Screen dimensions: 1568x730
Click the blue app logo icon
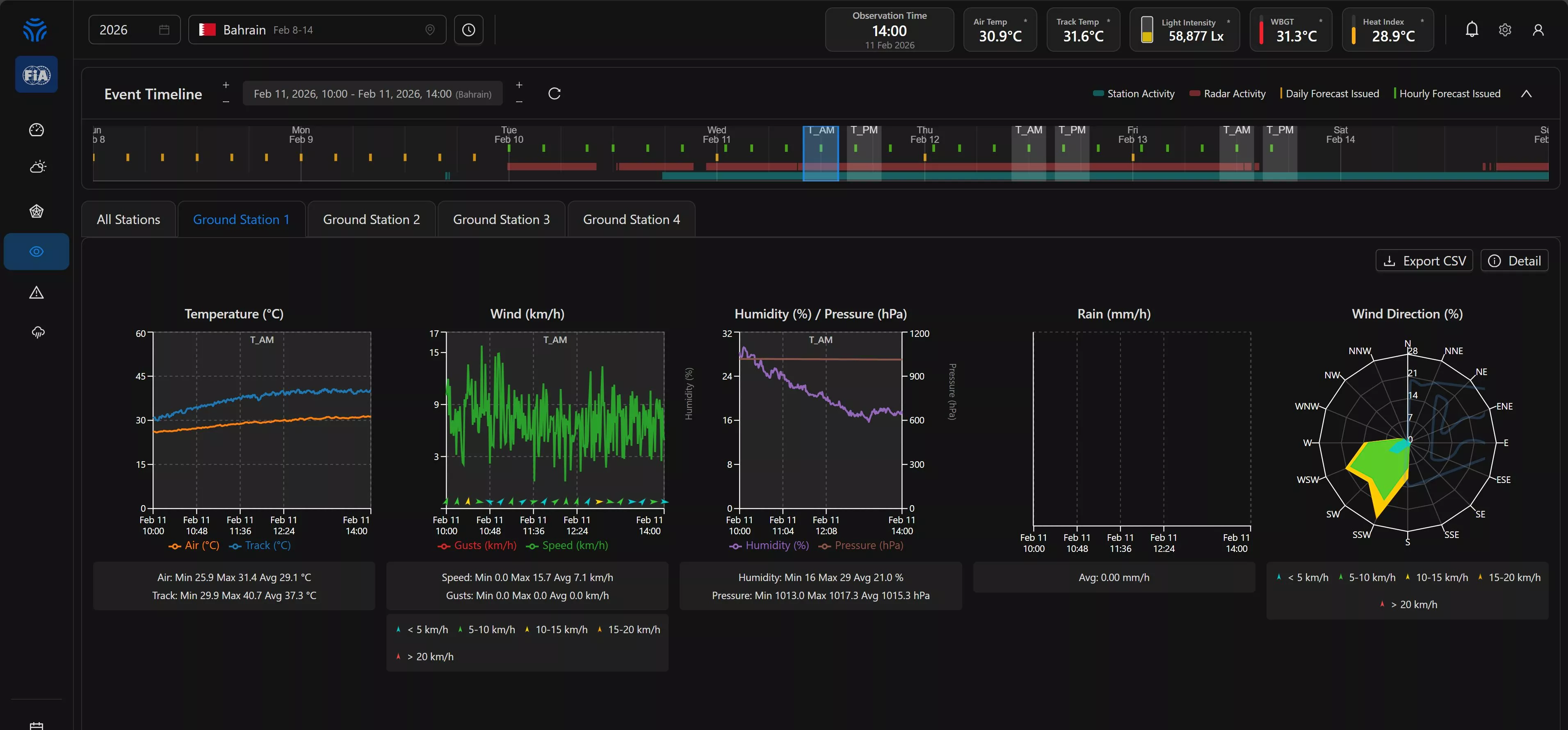(35, 29)
